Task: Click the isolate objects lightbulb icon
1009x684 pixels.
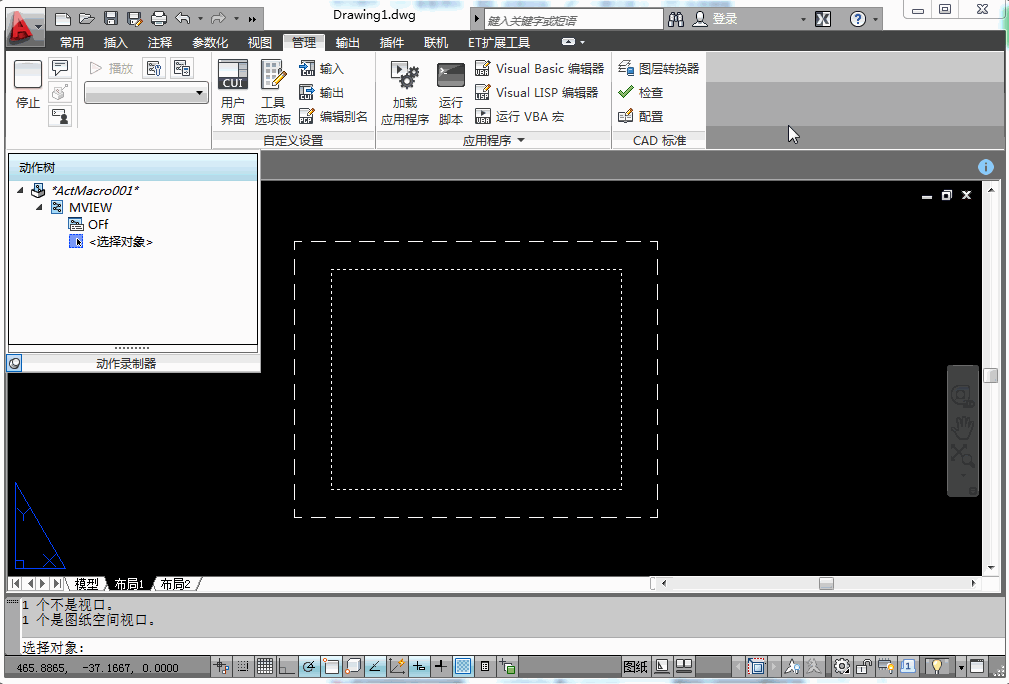Action: coord(937,667)
